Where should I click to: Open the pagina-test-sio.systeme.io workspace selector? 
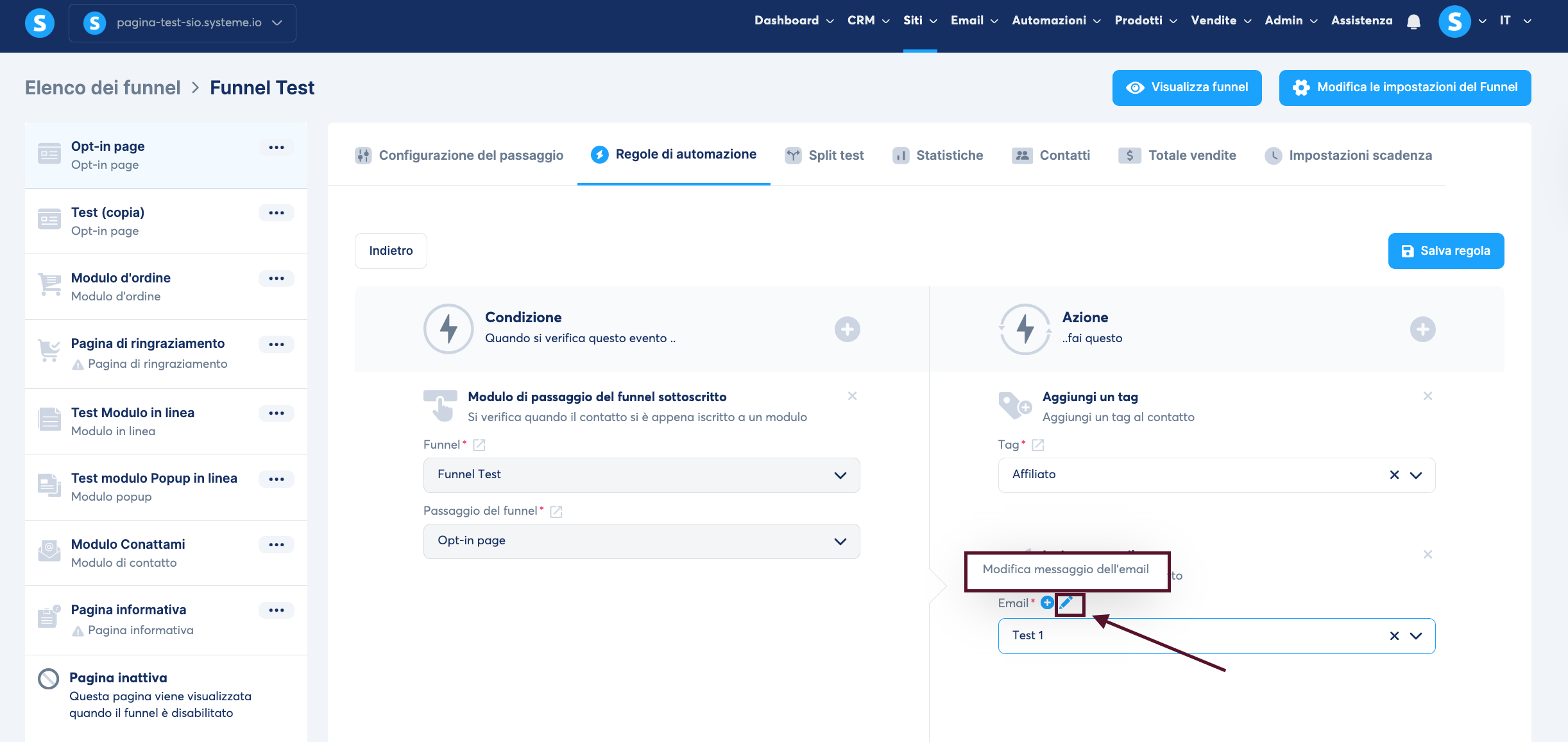[183, 23]
